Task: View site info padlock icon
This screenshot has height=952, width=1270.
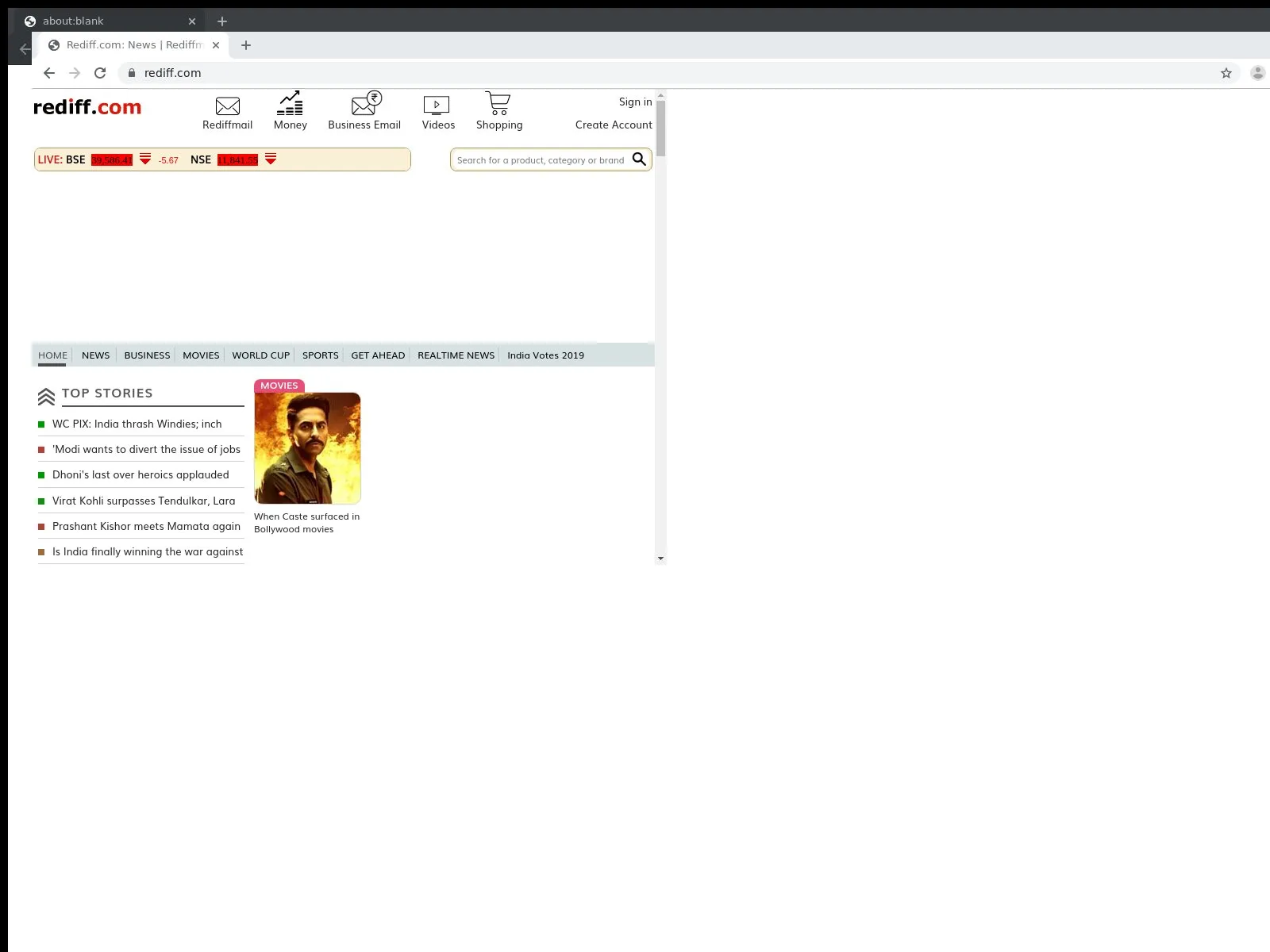Action: 132,73
